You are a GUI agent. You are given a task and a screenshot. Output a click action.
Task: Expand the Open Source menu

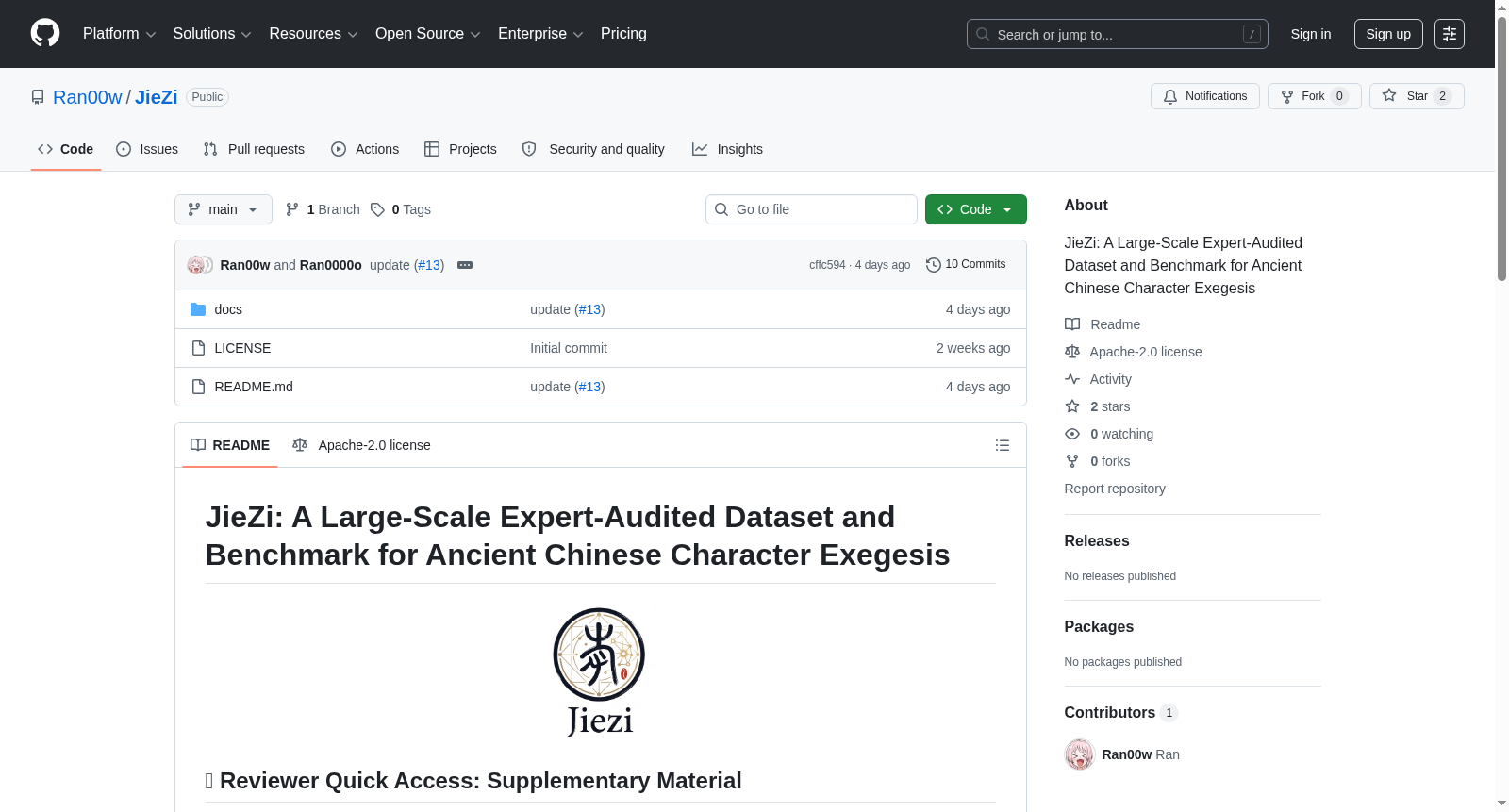tap(428, 34)
